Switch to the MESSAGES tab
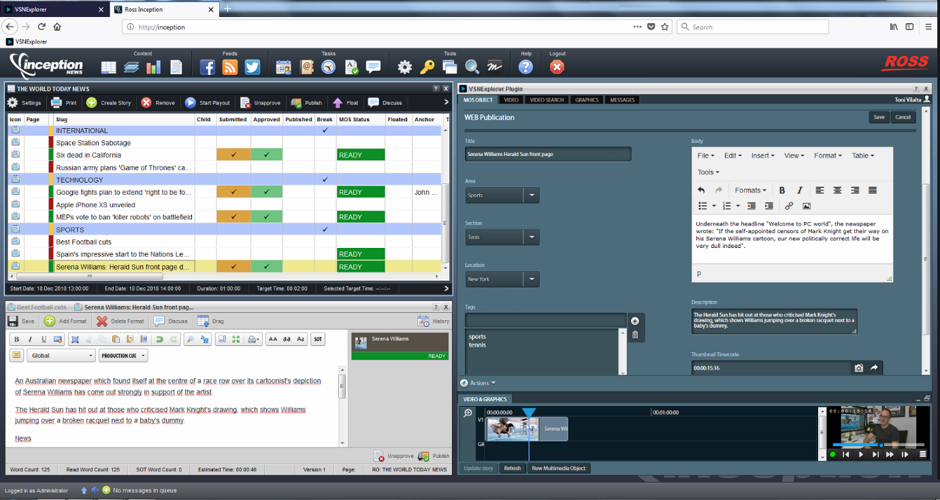Screen dimensions: 940x500 622,100
